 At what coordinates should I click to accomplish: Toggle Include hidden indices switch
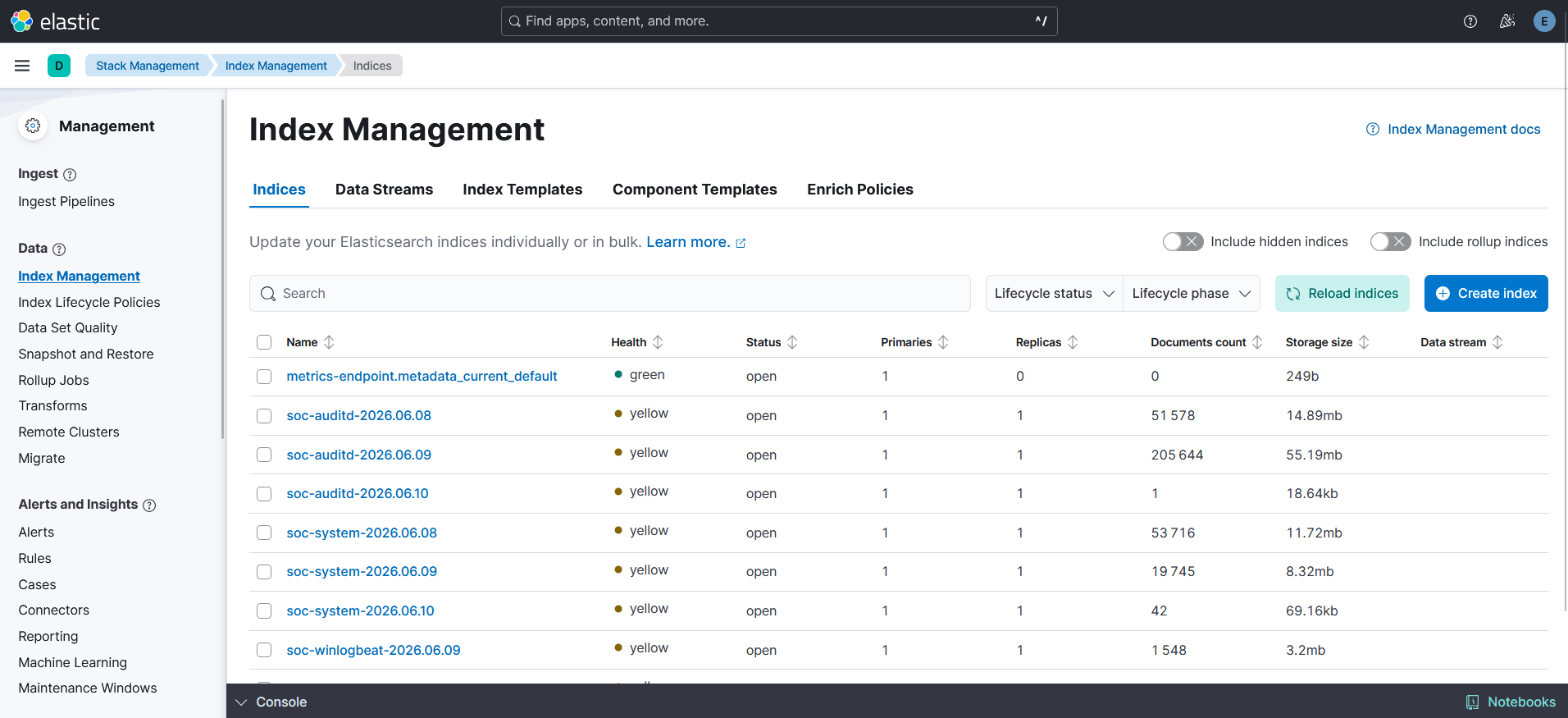click(1183, 241)
